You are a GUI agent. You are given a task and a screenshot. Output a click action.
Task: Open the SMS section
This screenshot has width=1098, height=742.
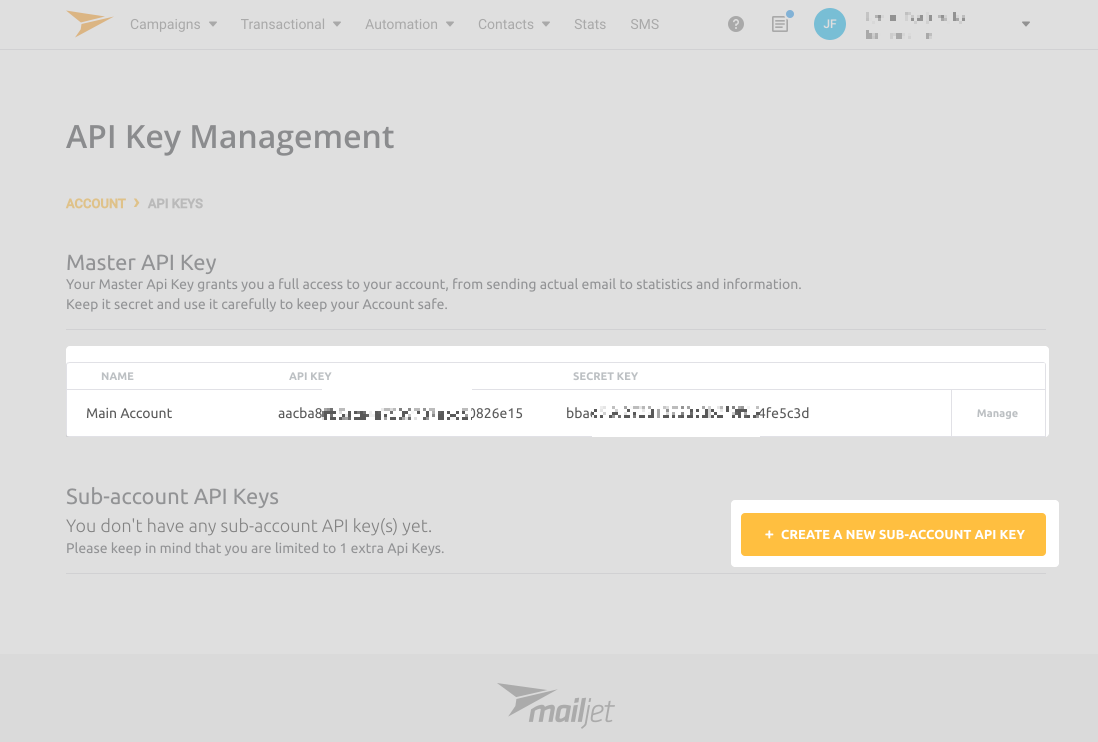tap(644, 23)
